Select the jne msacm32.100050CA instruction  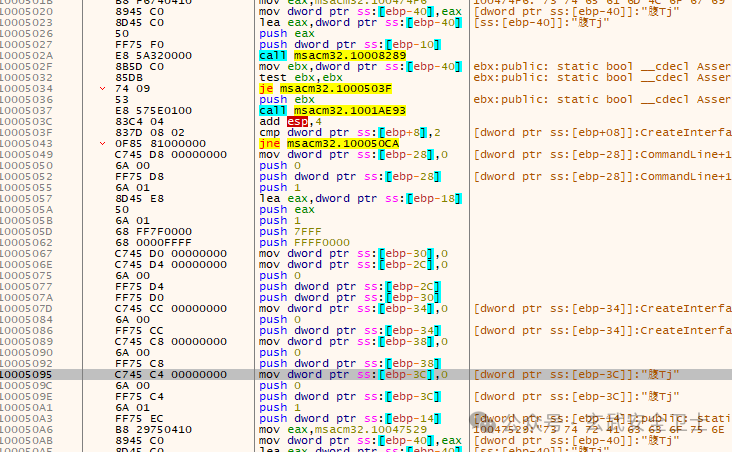pyautogui.click(x=329, y=144)
